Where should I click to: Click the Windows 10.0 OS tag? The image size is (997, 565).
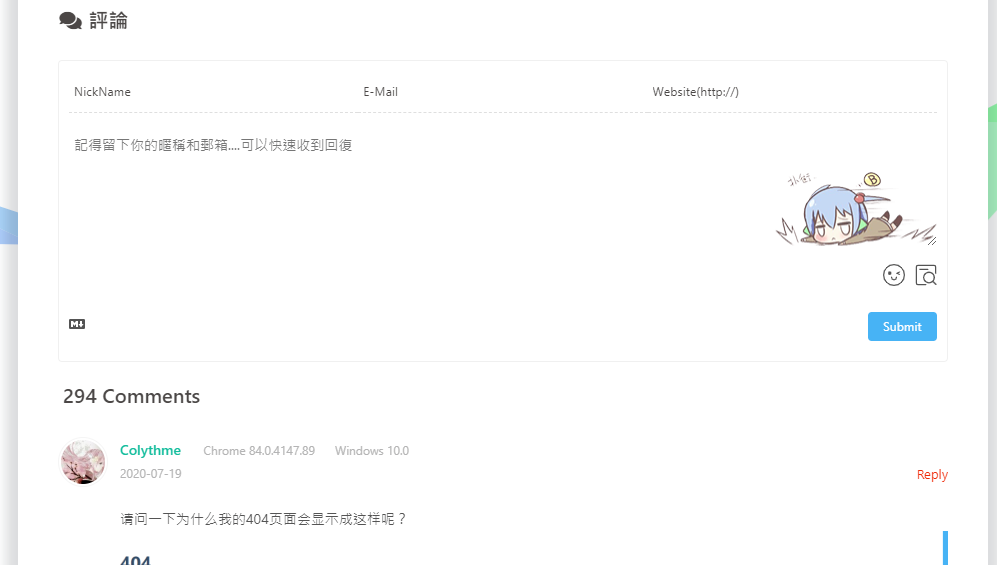(x=372, y=451)
